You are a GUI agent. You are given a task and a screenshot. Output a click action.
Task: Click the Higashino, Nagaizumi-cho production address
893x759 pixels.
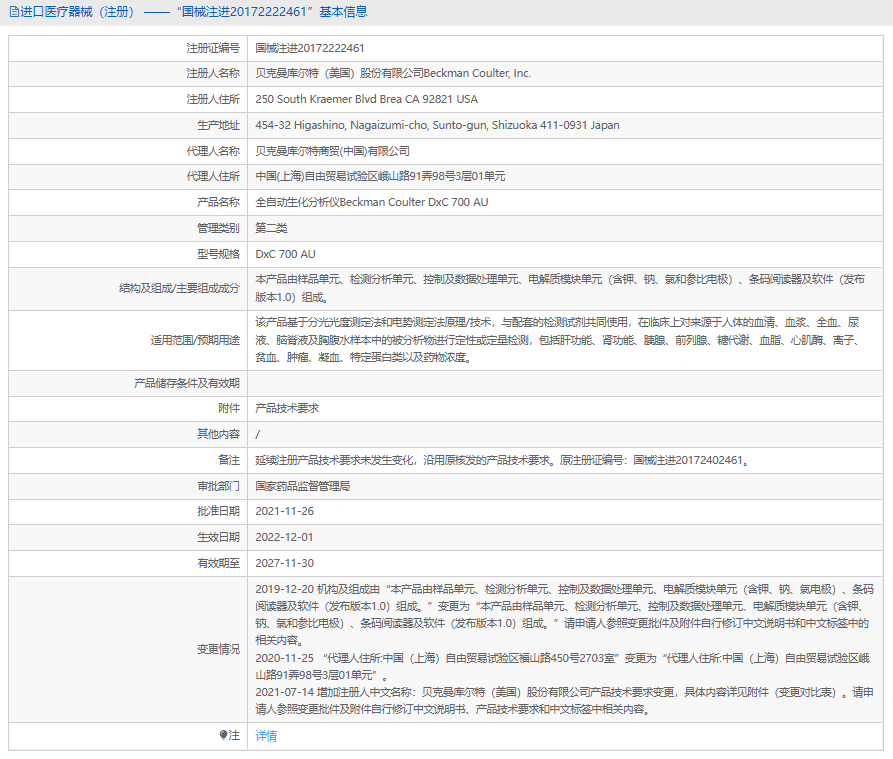tap(437, 125)
